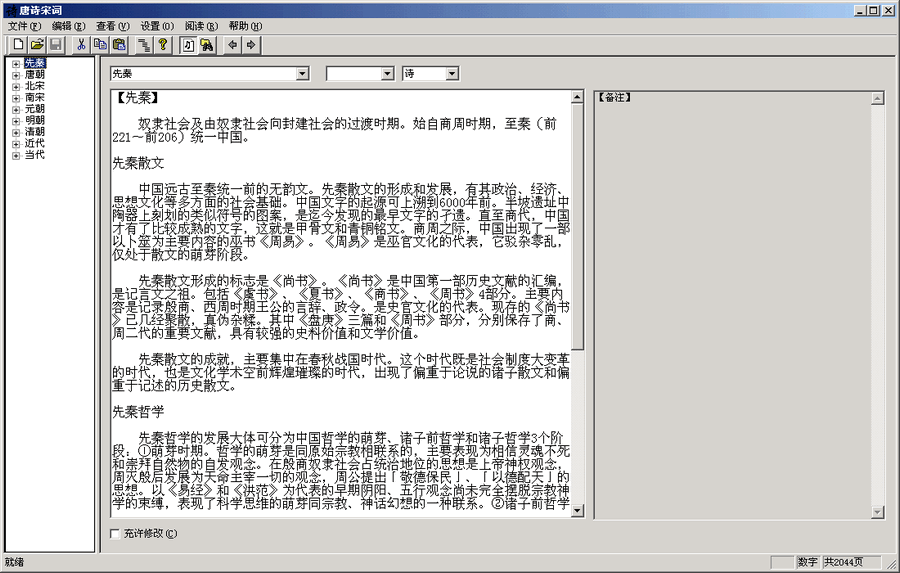Click the 备注 panel scroll down arrow
This screenshot has height=573, width=900.
coord(877,512)
